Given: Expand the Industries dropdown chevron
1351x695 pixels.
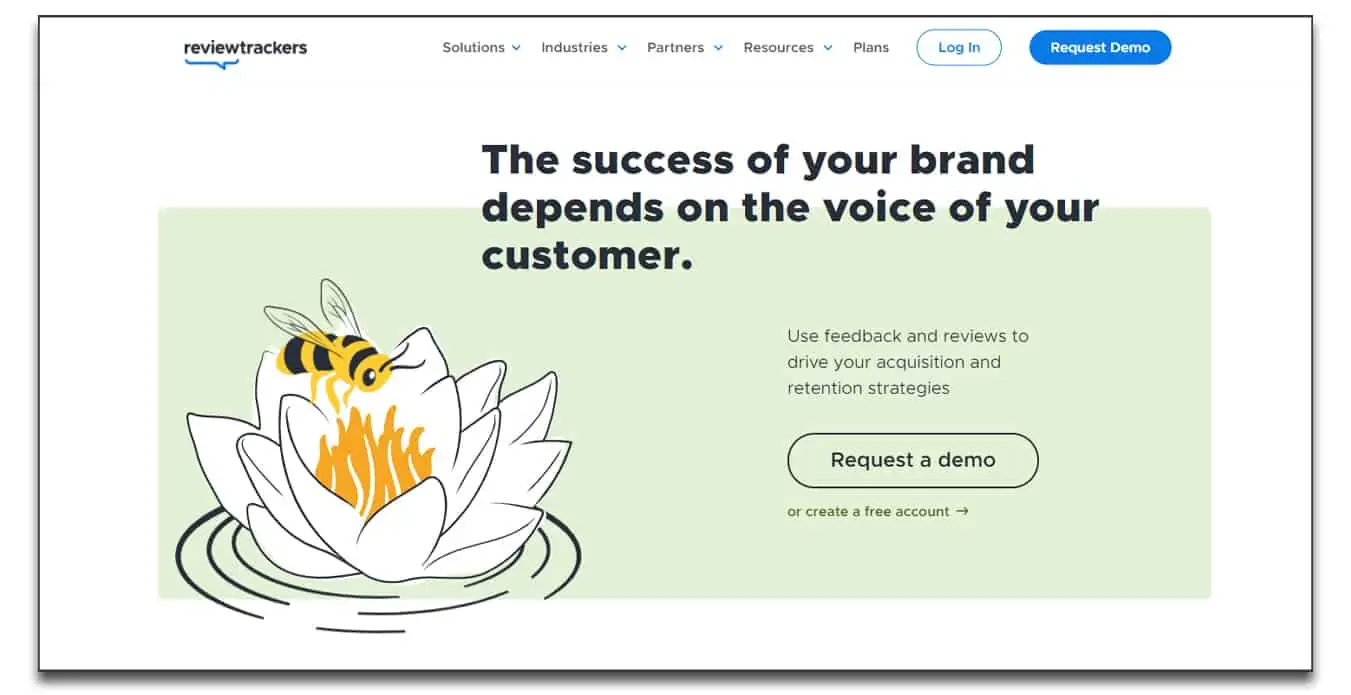Looking at the screenshot, I should [622, 48].
